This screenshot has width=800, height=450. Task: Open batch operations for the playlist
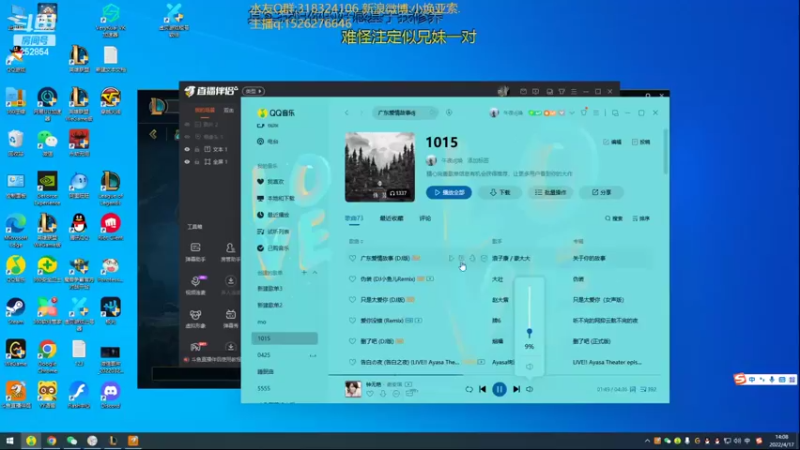pyautogui.click(x=550, y=192)
